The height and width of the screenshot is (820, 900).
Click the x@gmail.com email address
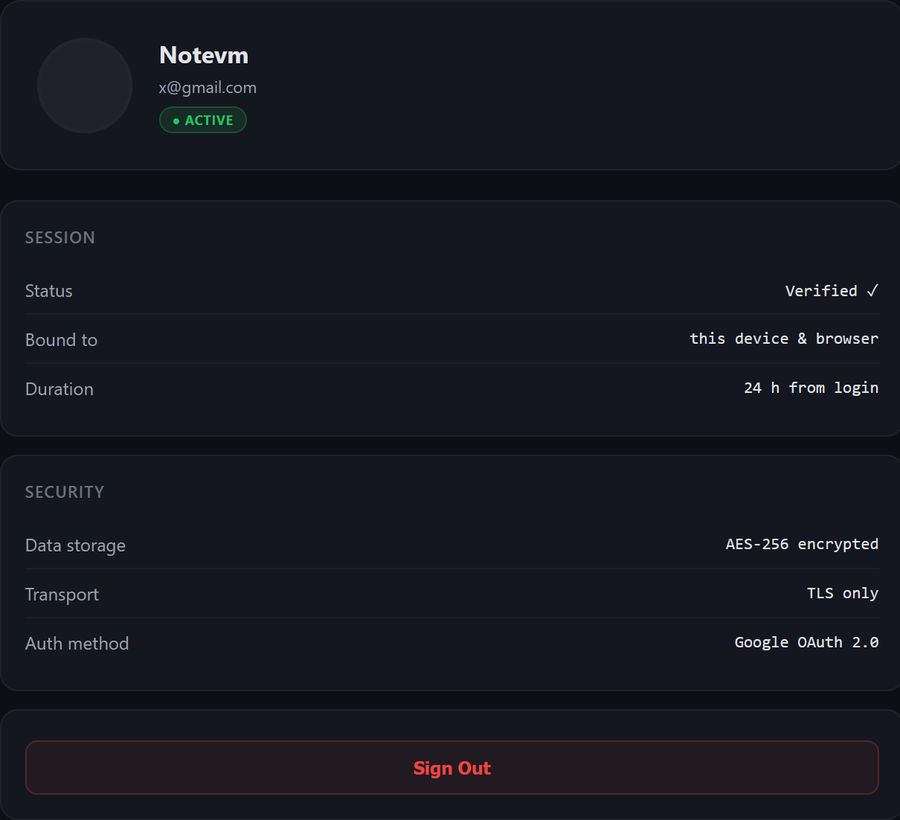coord(208,88)
